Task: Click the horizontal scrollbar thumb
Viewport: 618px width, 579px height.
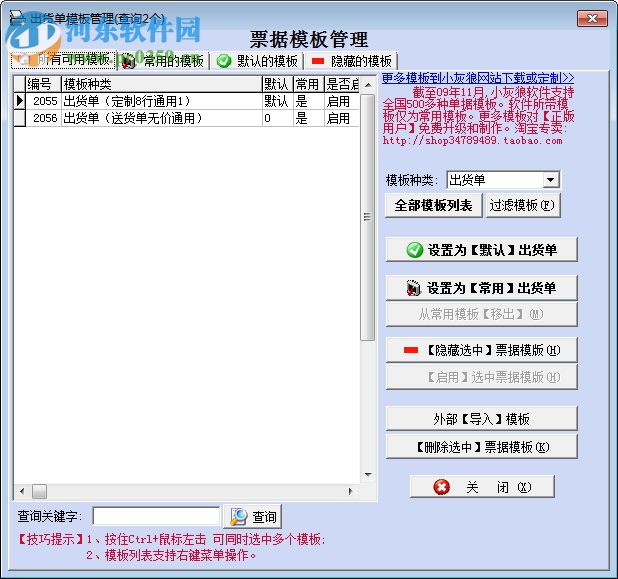Action: point(39,491)
